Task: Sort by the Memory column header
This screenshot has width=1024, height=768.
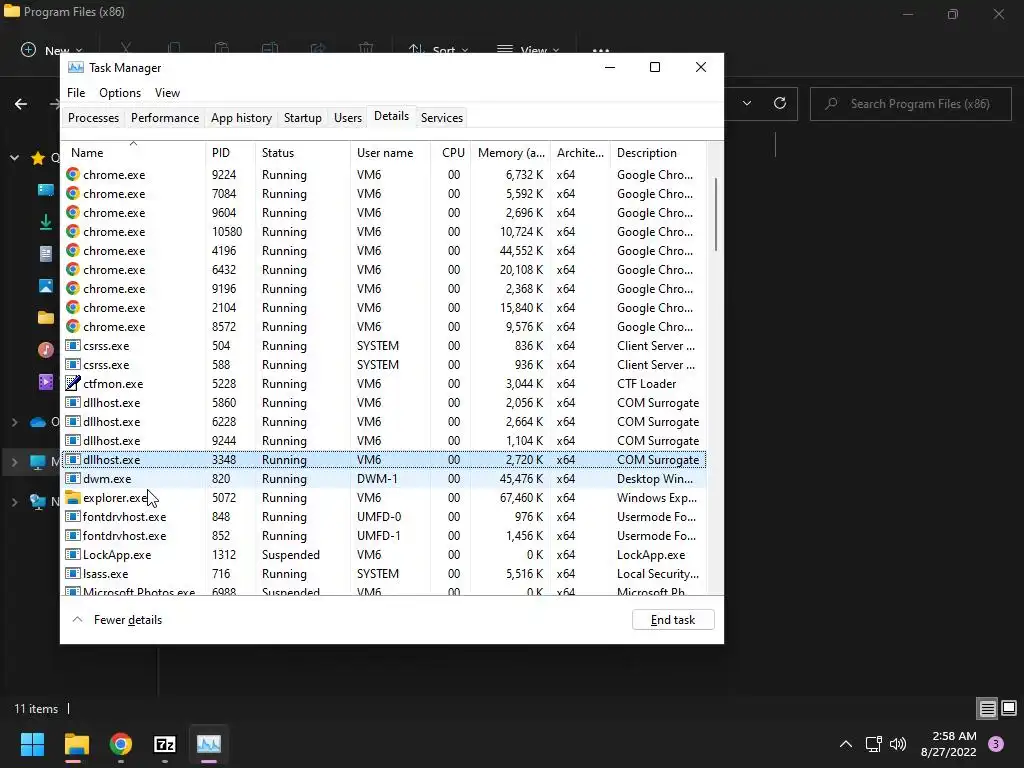Action: [x=511, y=153]
